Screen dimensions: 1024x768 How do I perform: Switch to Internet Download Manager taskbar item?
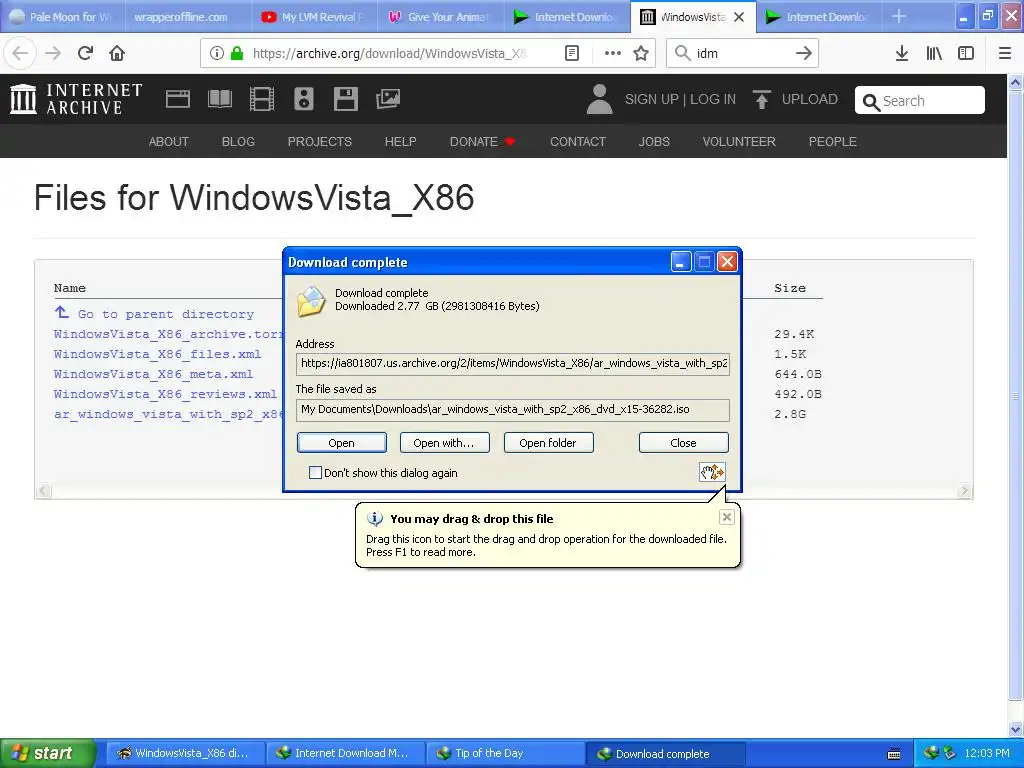(x=345, y=753)
